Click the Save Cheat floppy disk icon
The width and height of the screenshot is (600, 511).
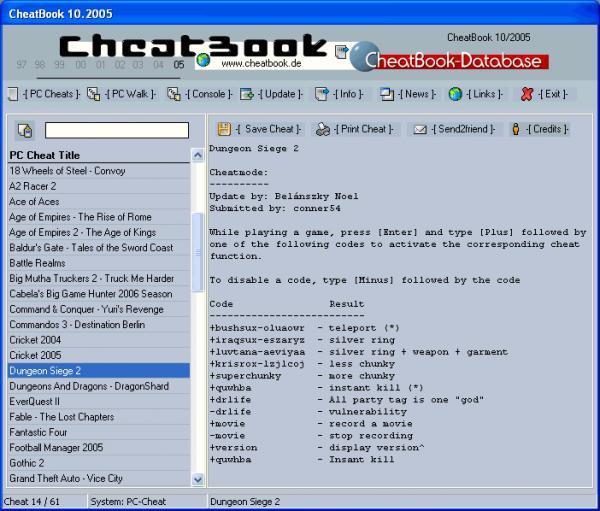pos(224,129)
